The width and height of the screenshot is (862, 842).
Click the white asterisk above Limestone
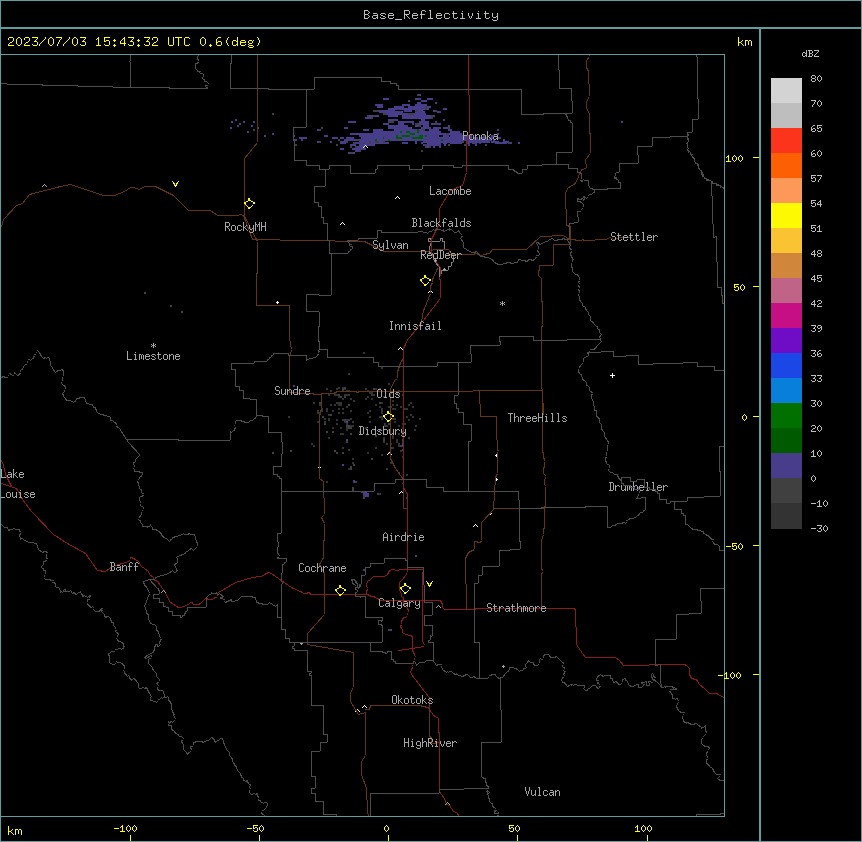[153, 346]
